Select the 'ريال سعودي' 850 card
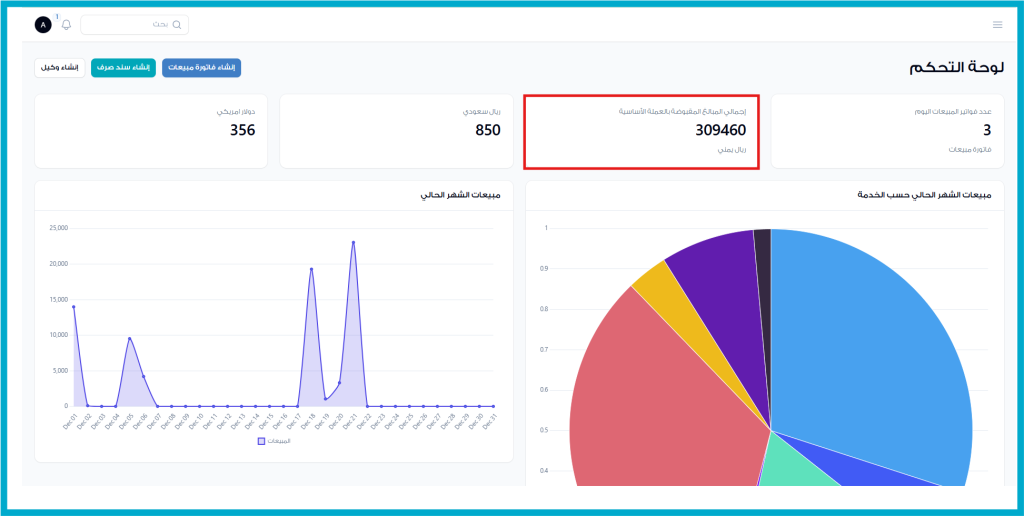1024x516 pixels. point(396,131)
